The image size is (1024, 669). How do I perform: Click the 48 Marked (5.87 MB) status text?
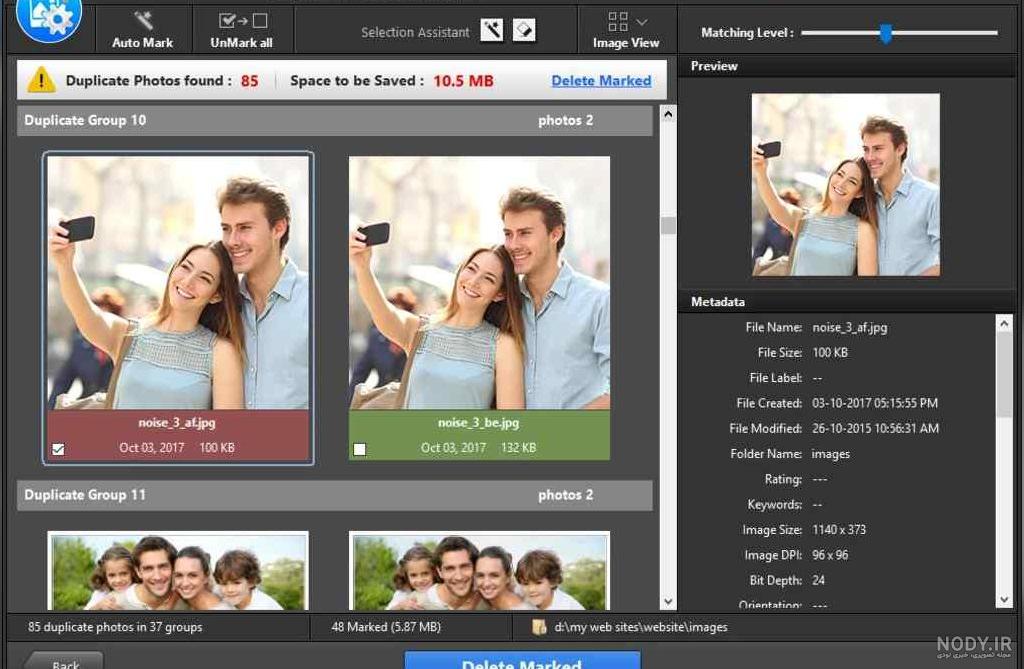pos(386,627)
